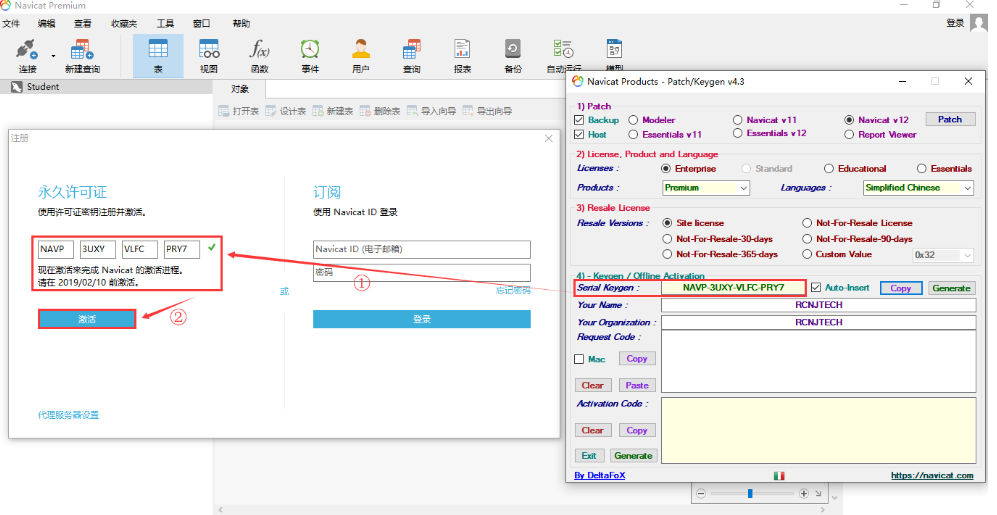Select the Modeler radio button
The height and width of the screenshot is (515, 997).
[633, 120]
